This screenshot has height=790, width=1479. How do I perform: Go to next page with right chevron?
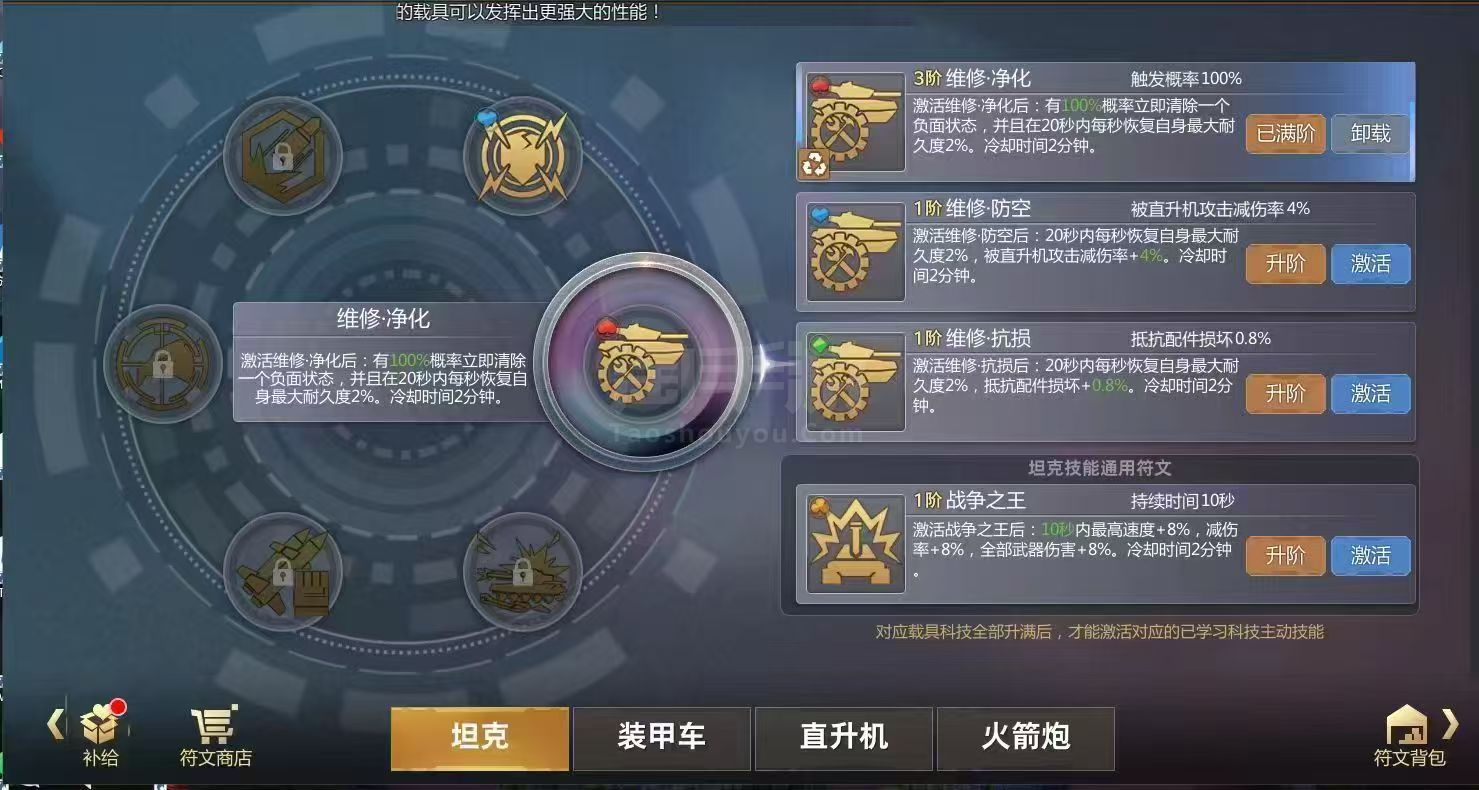click(x=1450, y=723)
